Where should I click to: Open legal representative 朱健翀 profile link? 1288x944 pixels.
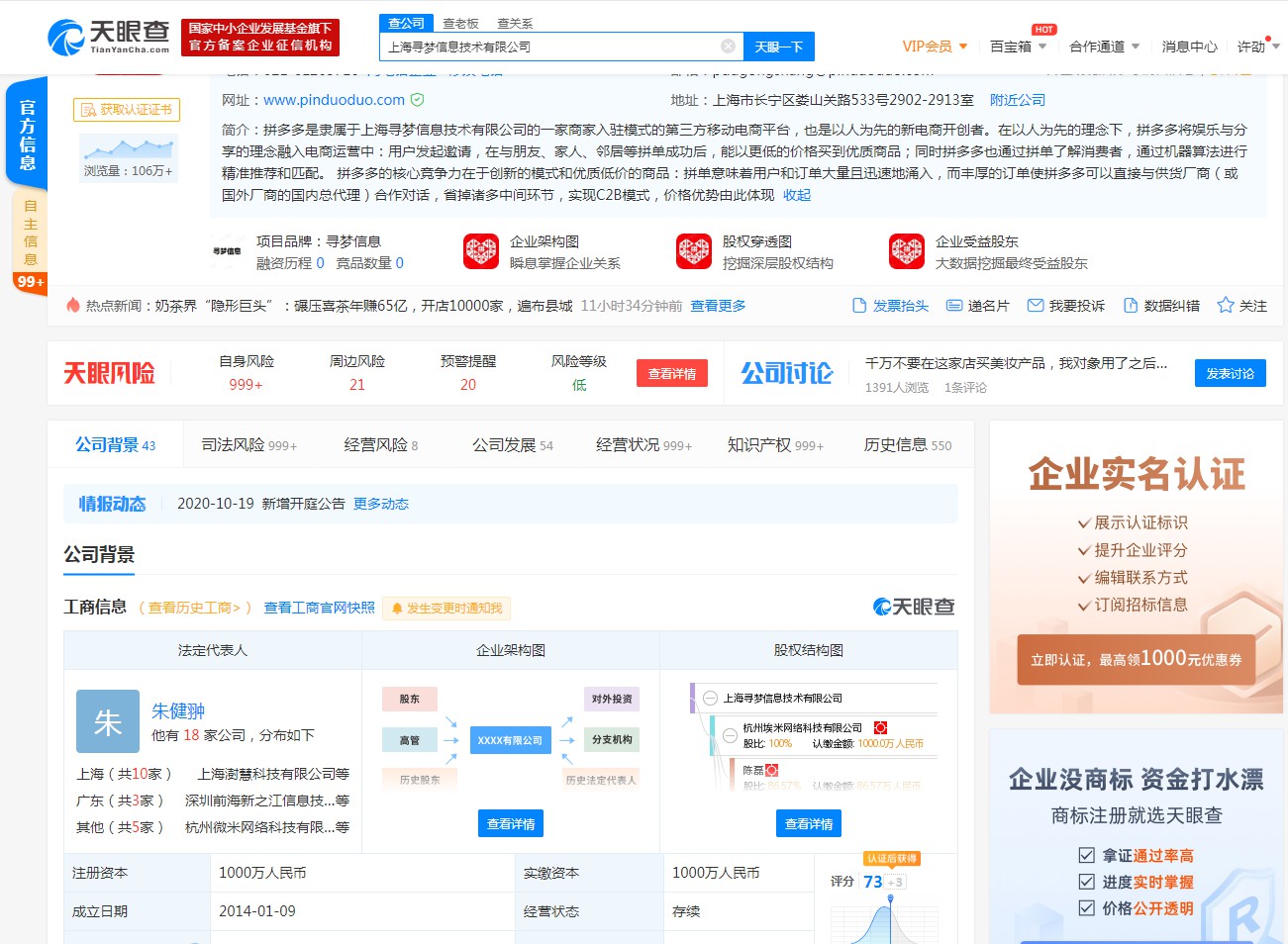[x=178, y=710]
